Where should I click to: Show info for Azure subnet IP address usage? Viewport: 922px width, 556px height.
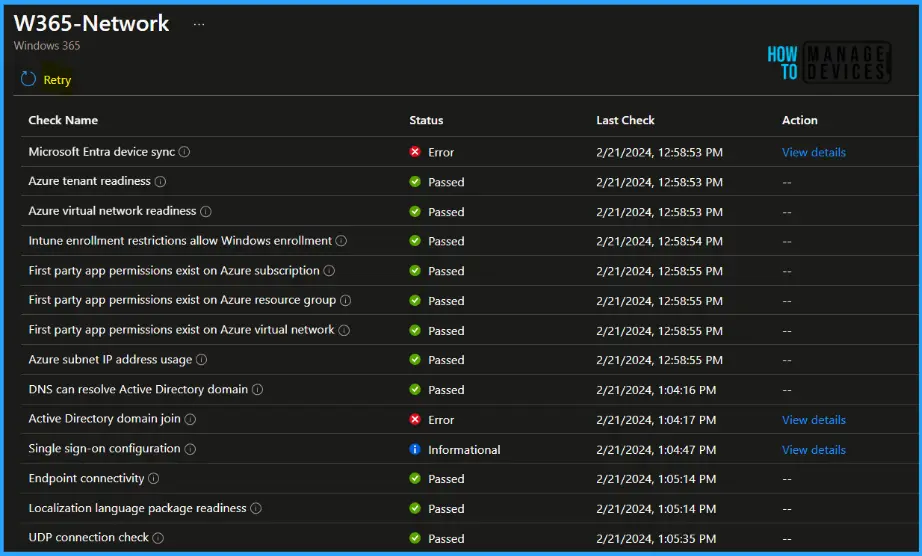coord(201,359)
